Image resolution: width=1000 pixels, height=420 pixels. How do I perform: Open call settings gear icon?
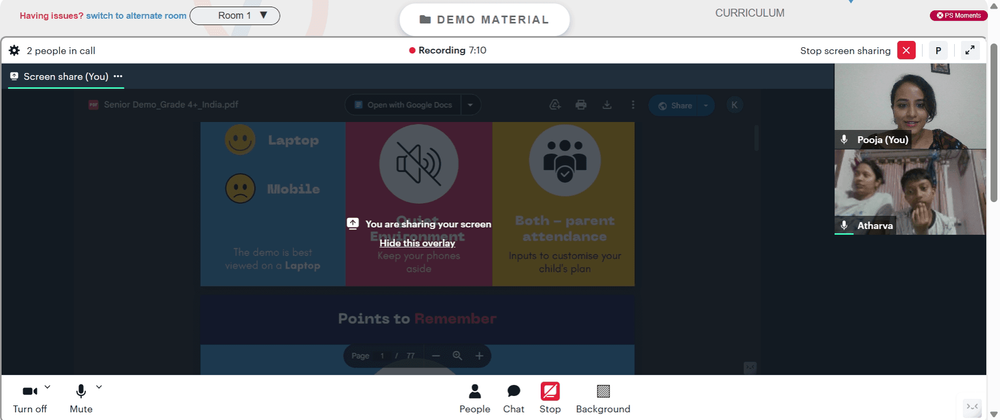pyautogui.click(x=14, y=50)
